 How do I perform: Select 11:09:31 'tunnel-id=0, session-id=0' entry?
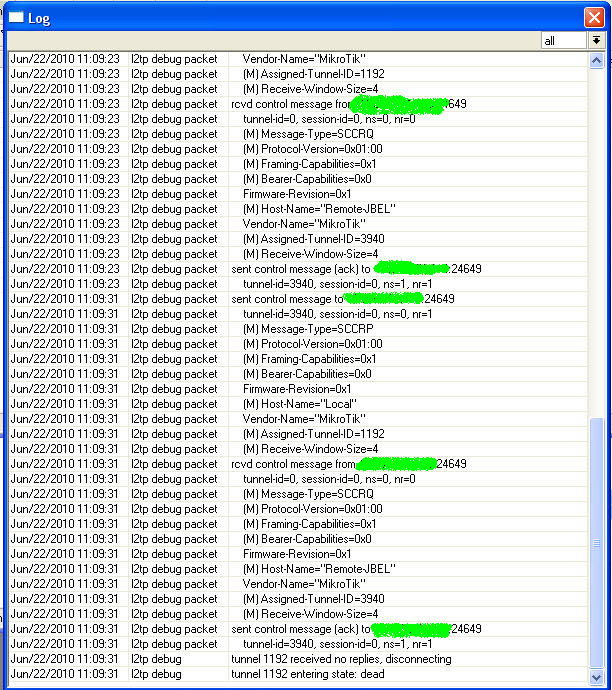coord(298,479)
